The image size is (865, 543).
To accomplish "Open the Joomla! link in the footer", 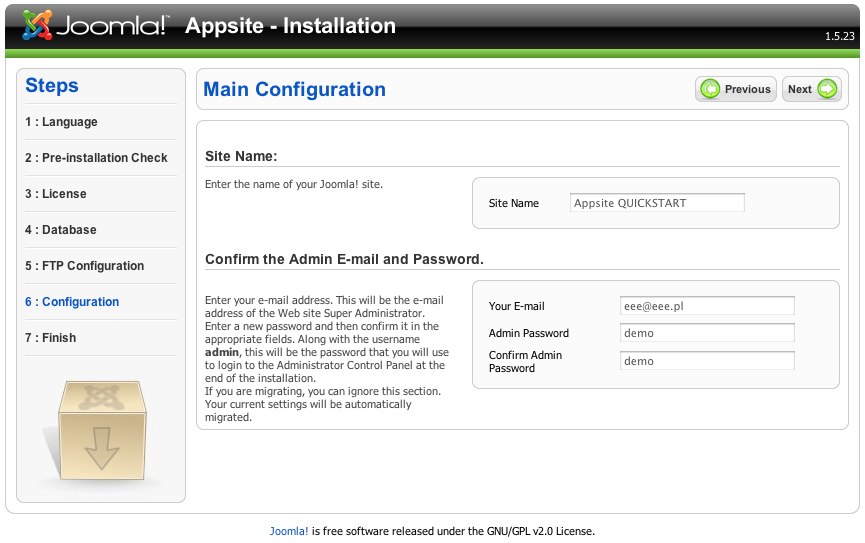I will pyautogui.click(x=289, y=531).
